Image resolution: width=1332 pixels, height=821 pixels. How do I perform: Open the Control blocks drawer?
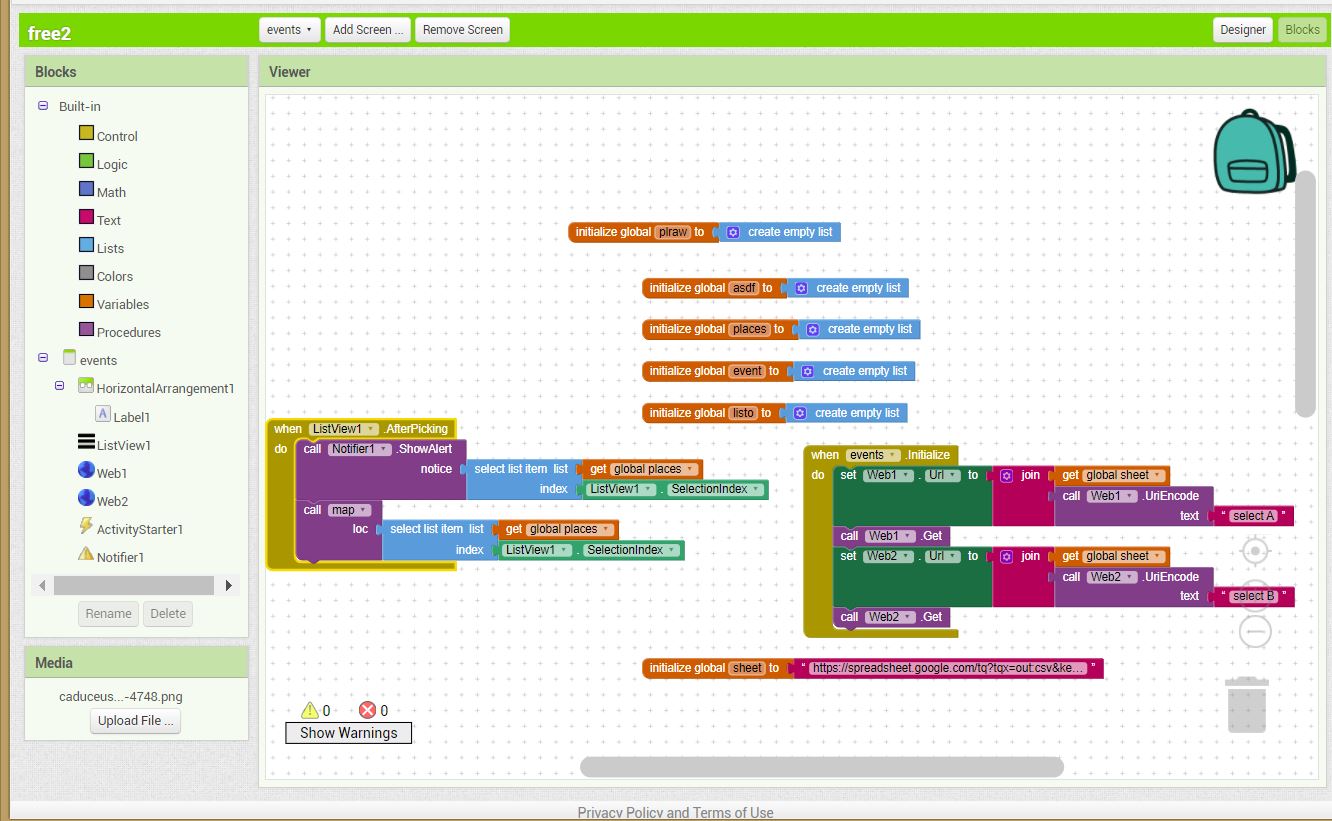[x=117, y=136]
